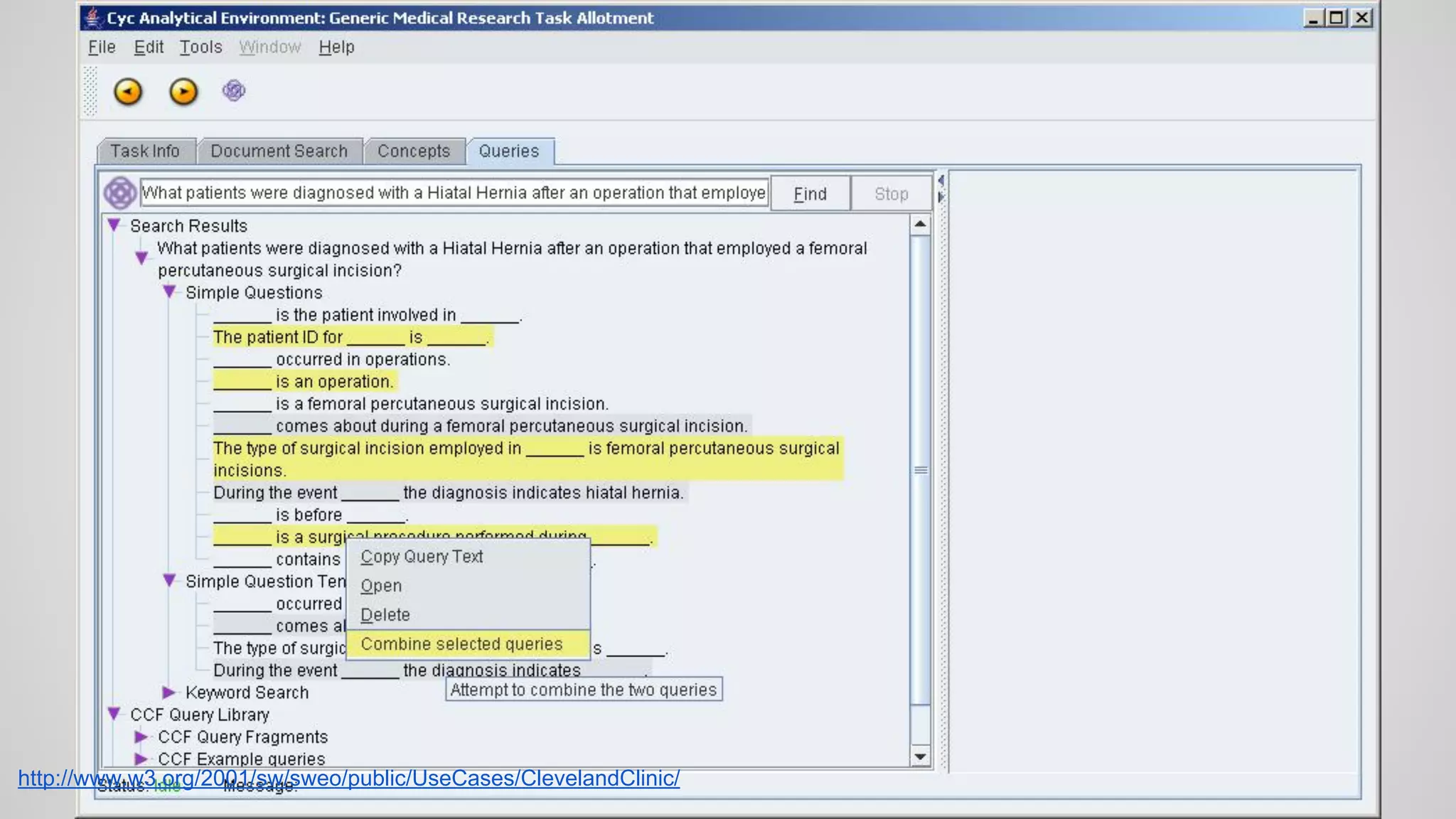Expand the CCF Query Fragments node

tap(141, 737)
